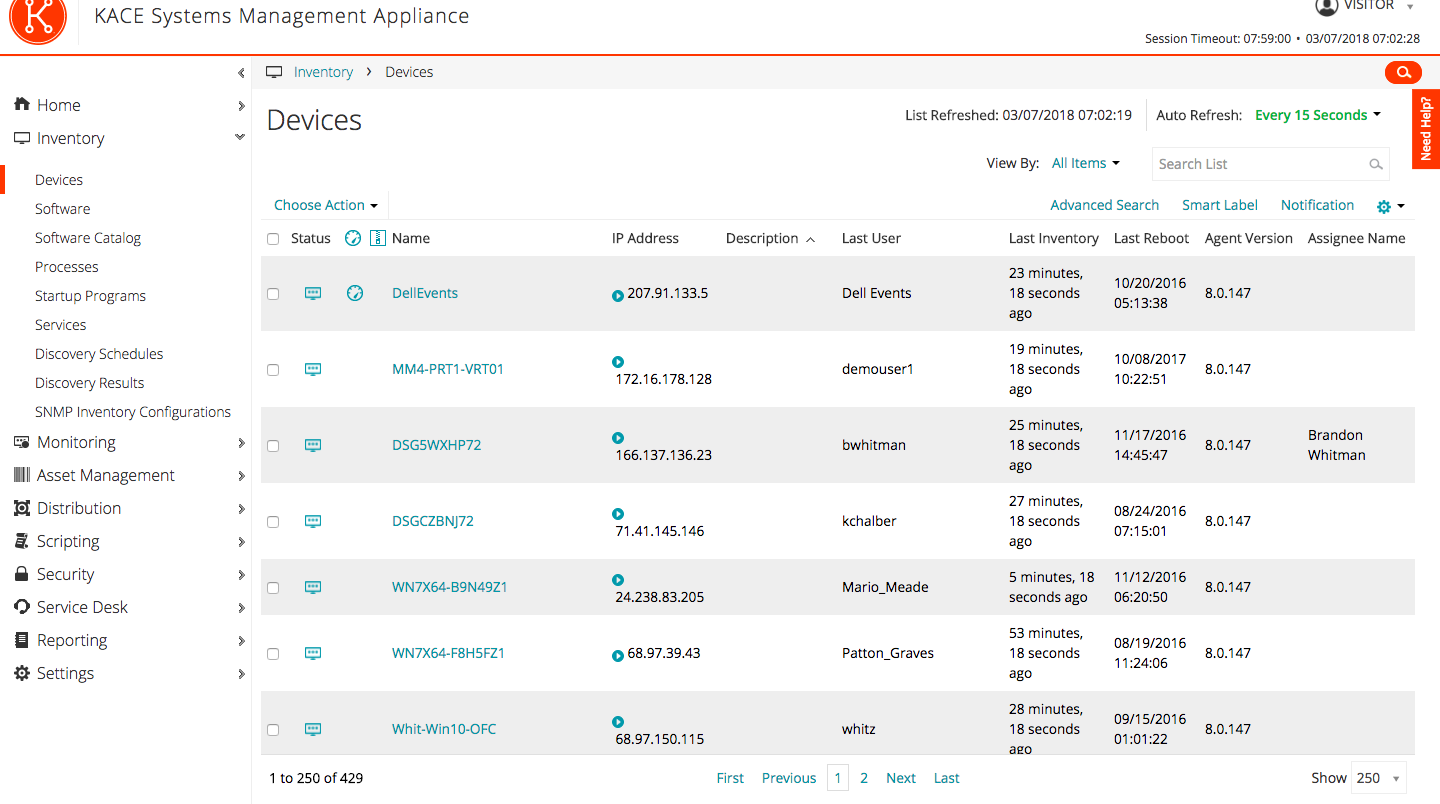
Task: Click the monitoring gauge icon for DellEvents
Action: [354, 293]
